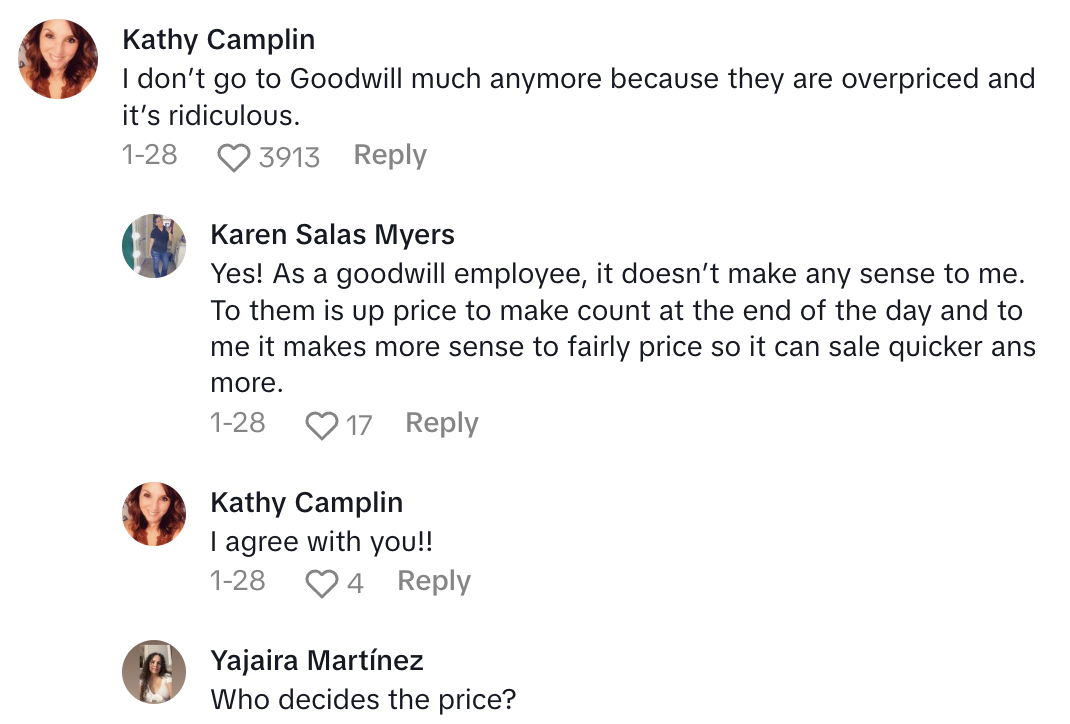Click the Kathy Camplin name on the top comment
1070x724 pixels.
[x=218, y=39]
